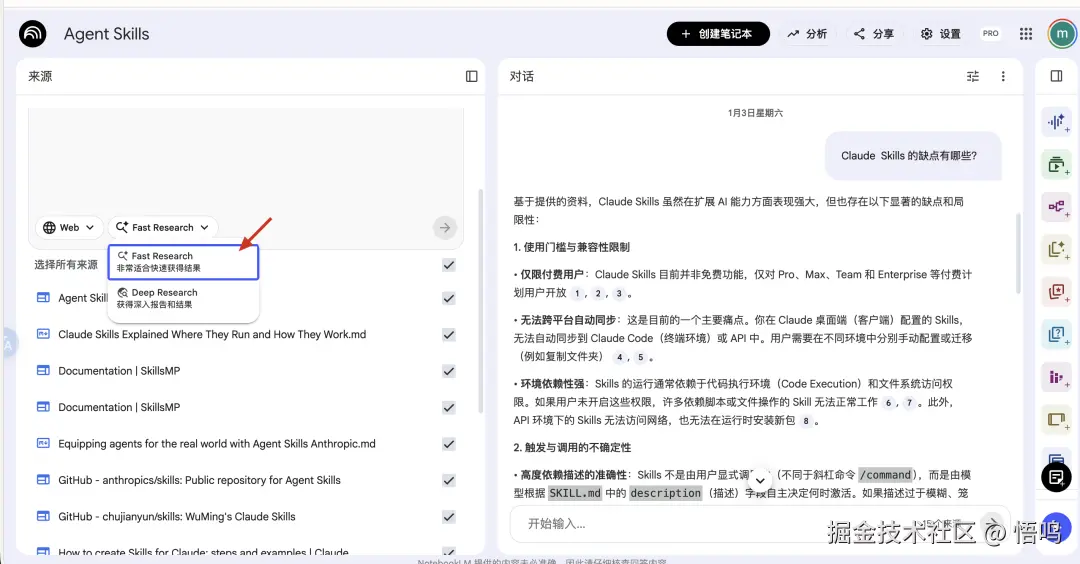Image resolution: width=1080 pixels, height=564 pixels.
Task: Create a Video Overview from the sidebar
Action: point(1057,165)
